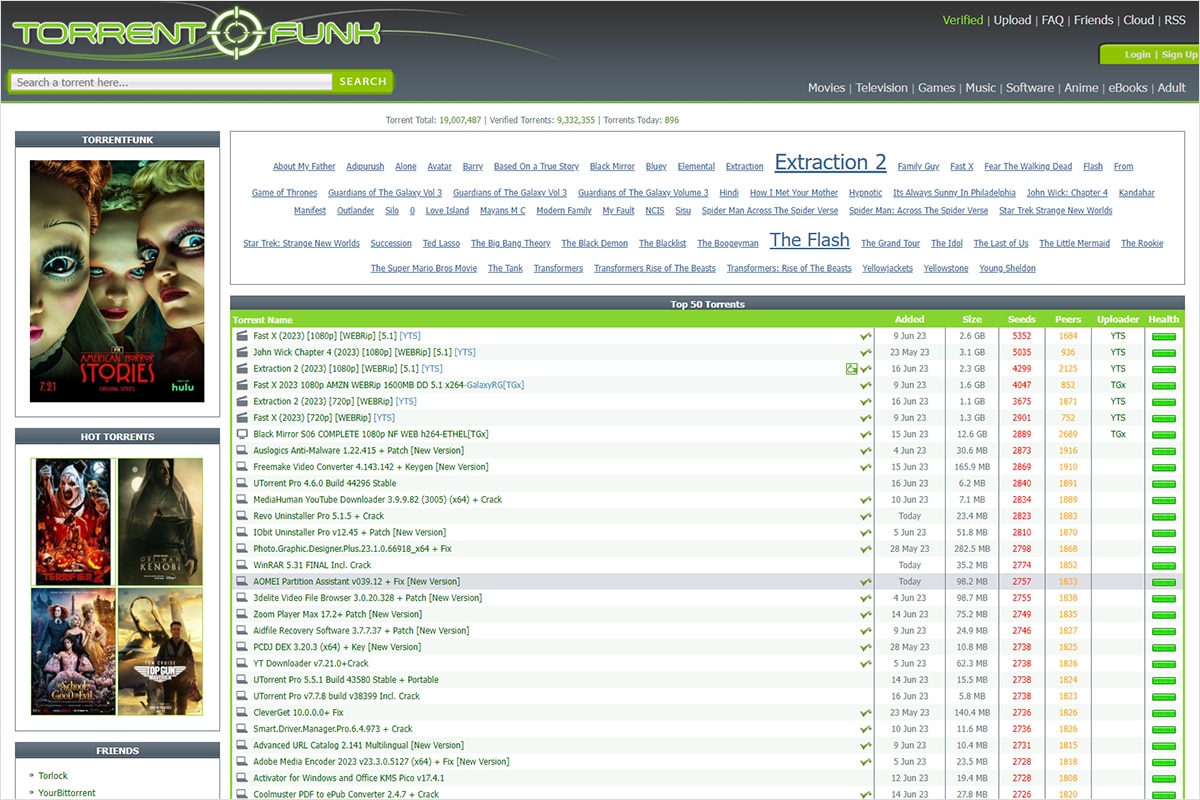Click the software icon beside WinRAR 5.31 FINAL
Screen dimensions: 1200x800
tap(241, 565)
